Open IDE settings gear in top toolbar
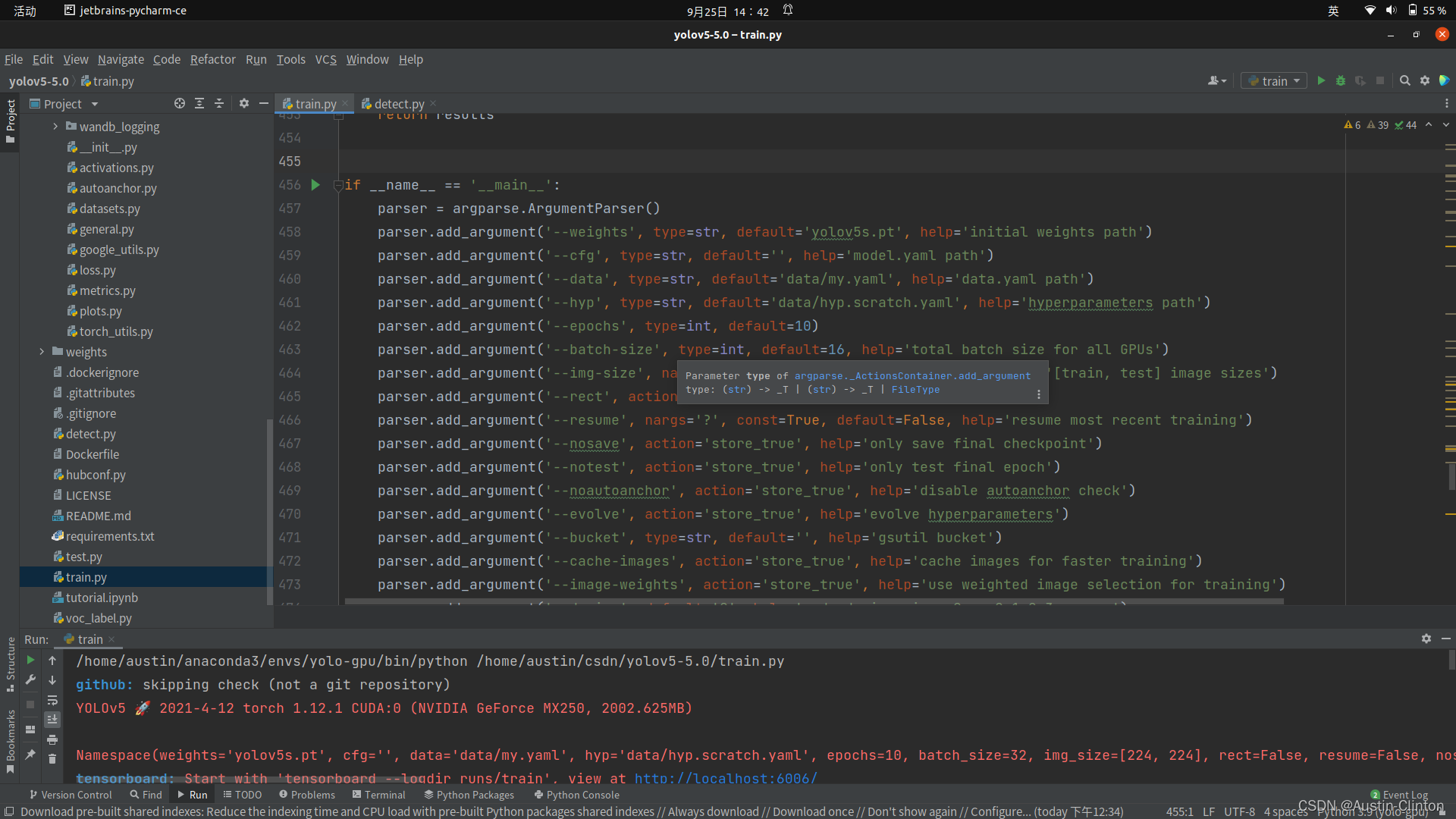The width and height of the screenshot is (1456, 819). [x=1425, y=81]
